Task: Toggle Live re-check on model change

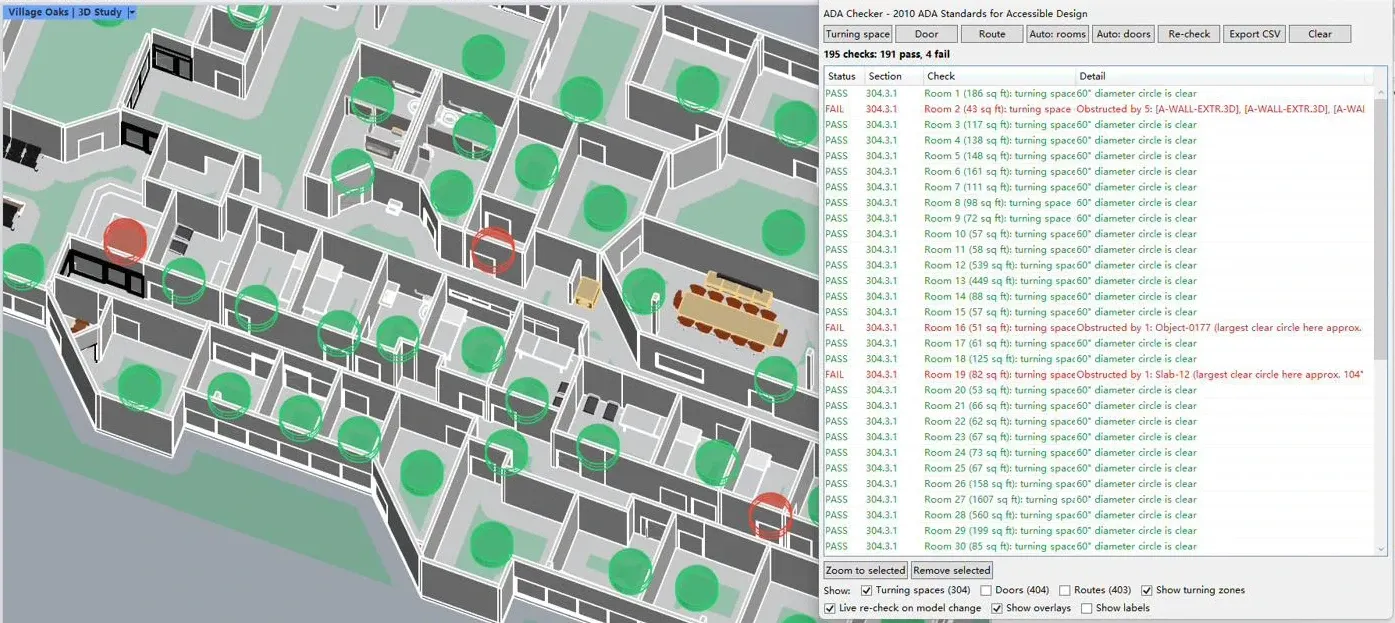Action: click(x=830, y=608)
